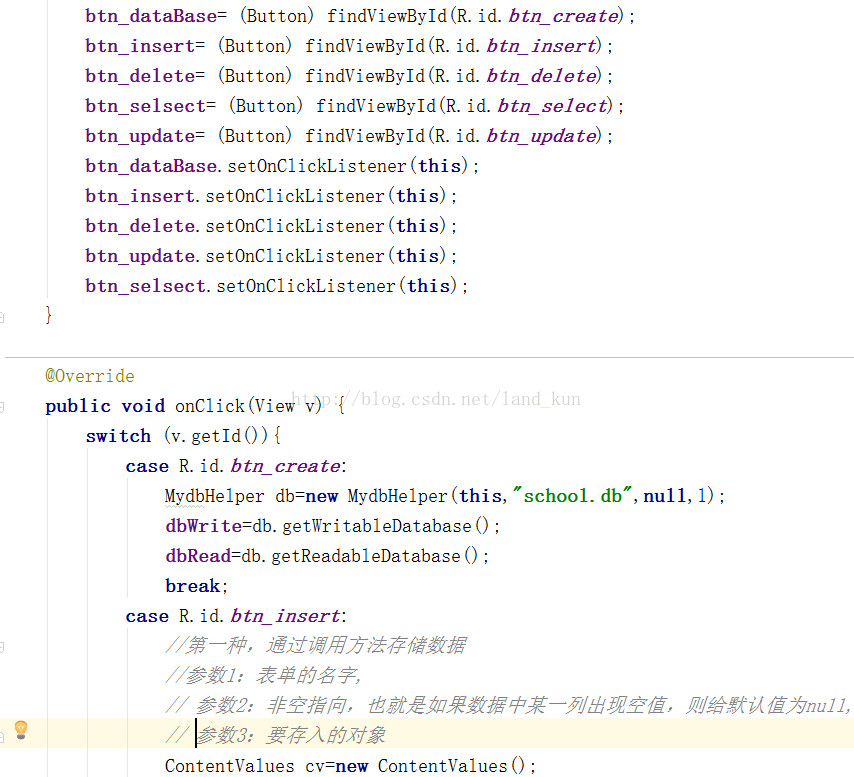
Task: Click the yellow lightbulb intention icon in gutter
Action: (x=21, y=730)
